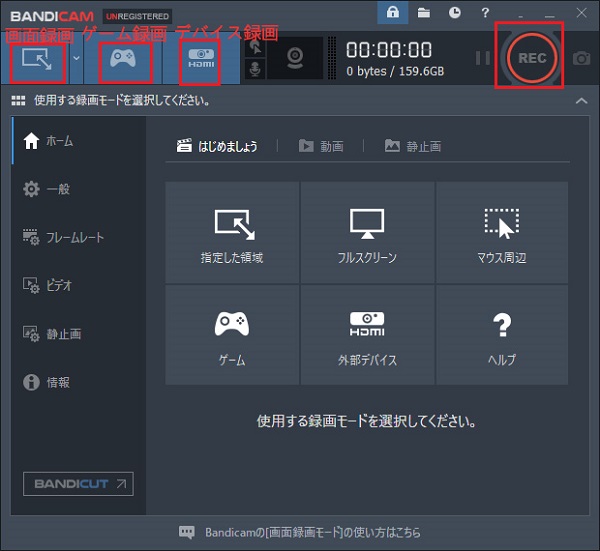Click the pause recording button
The width and height of the screenshot is (600, 551).
(x=483, y=58)
